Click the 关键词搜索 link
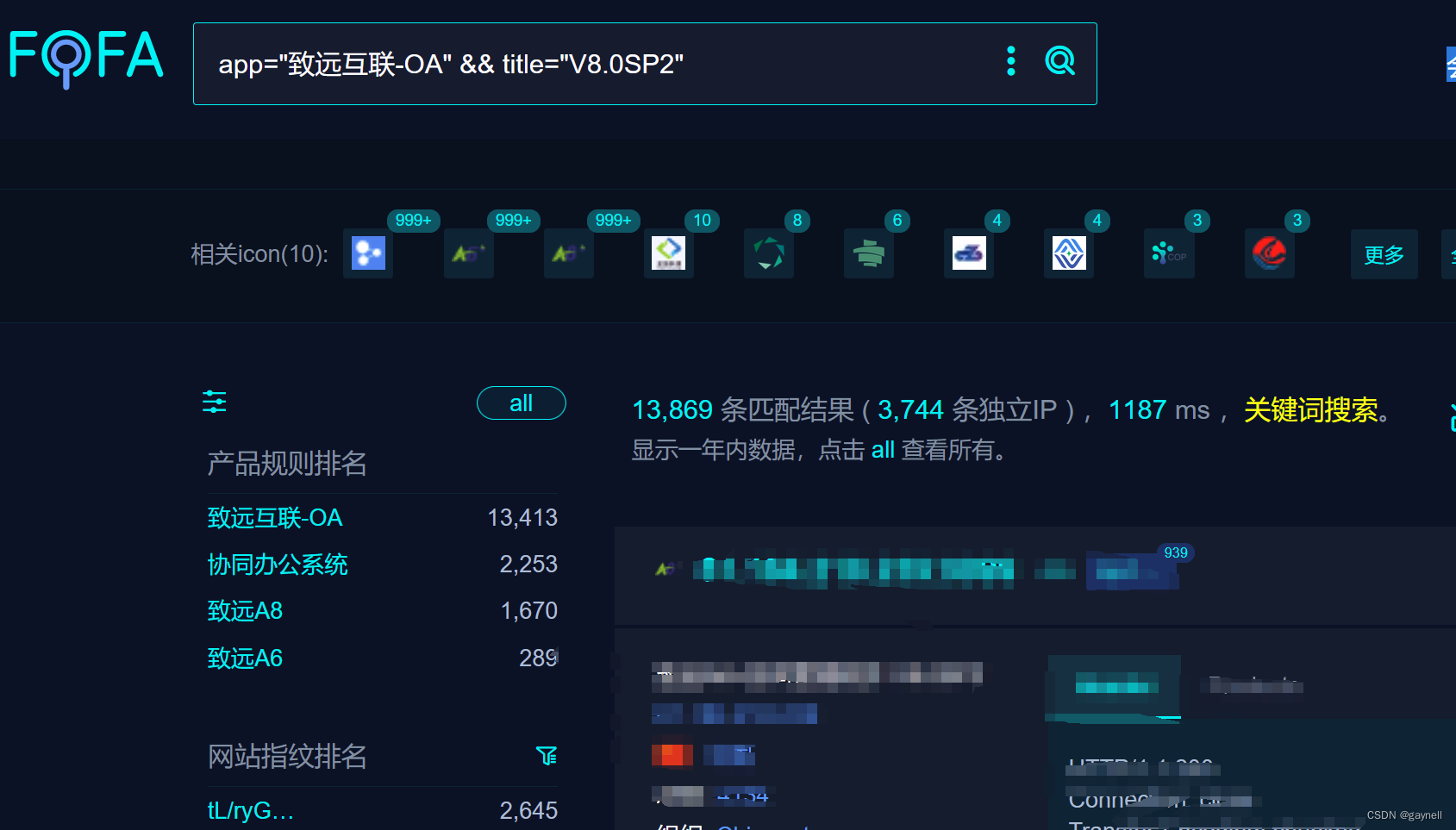This screenshot has height=830, width=1456. pos(1310,410)
